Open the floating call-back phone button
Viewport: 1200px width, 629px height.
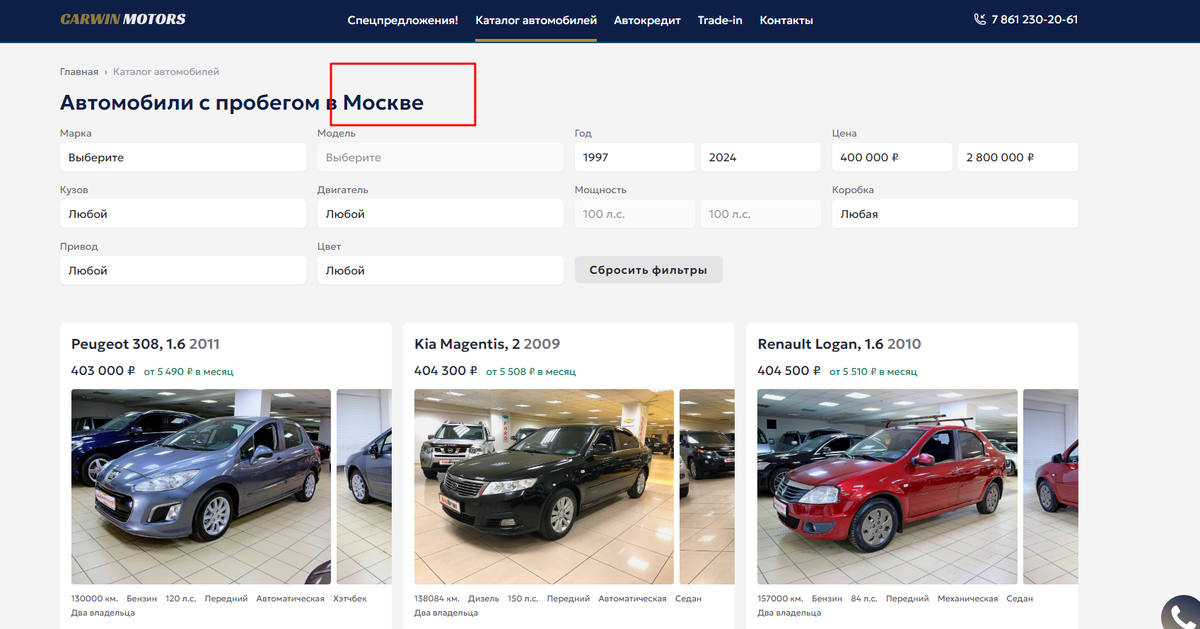1181,614
